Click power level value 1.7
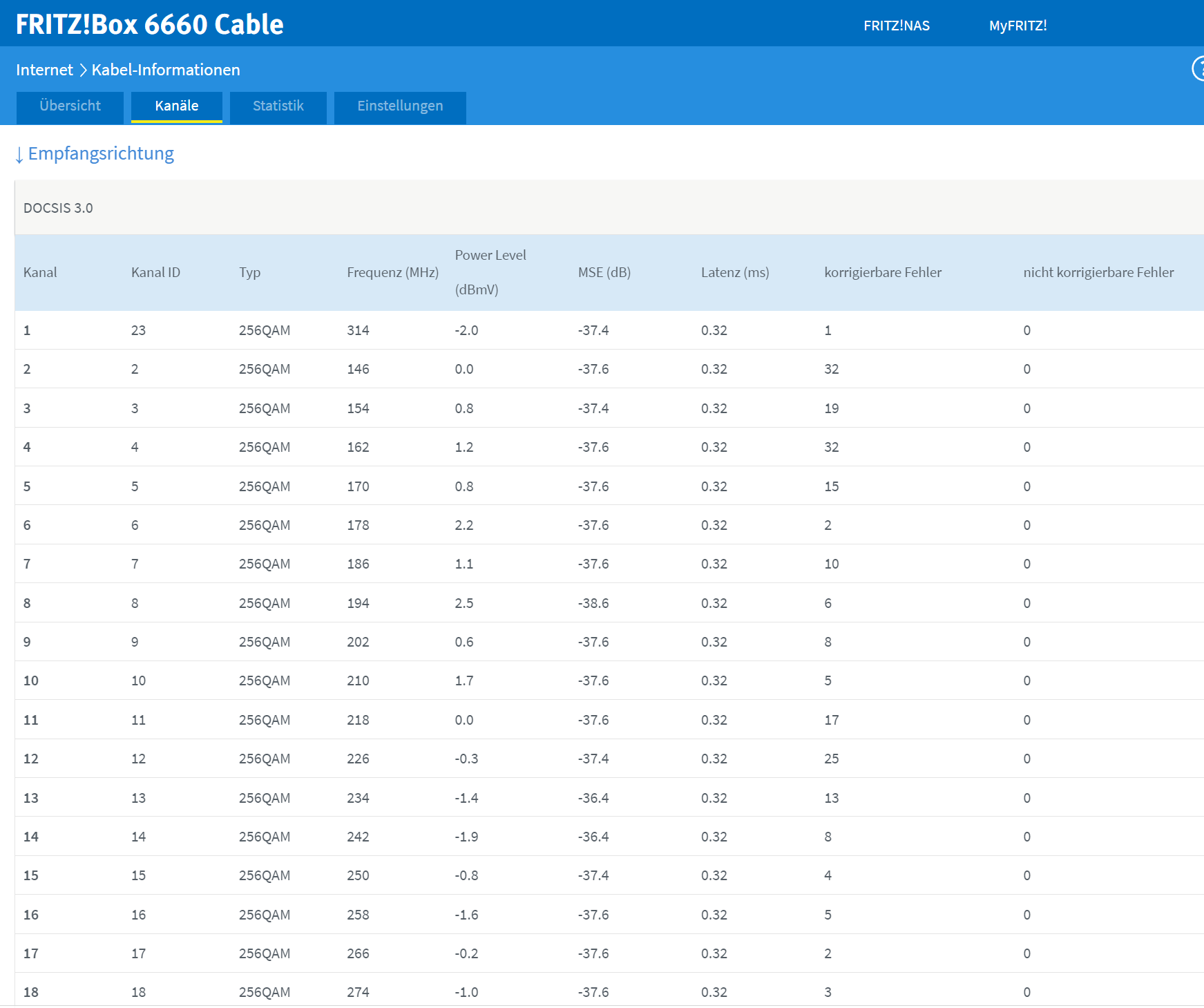 click(x=464, y=681)
